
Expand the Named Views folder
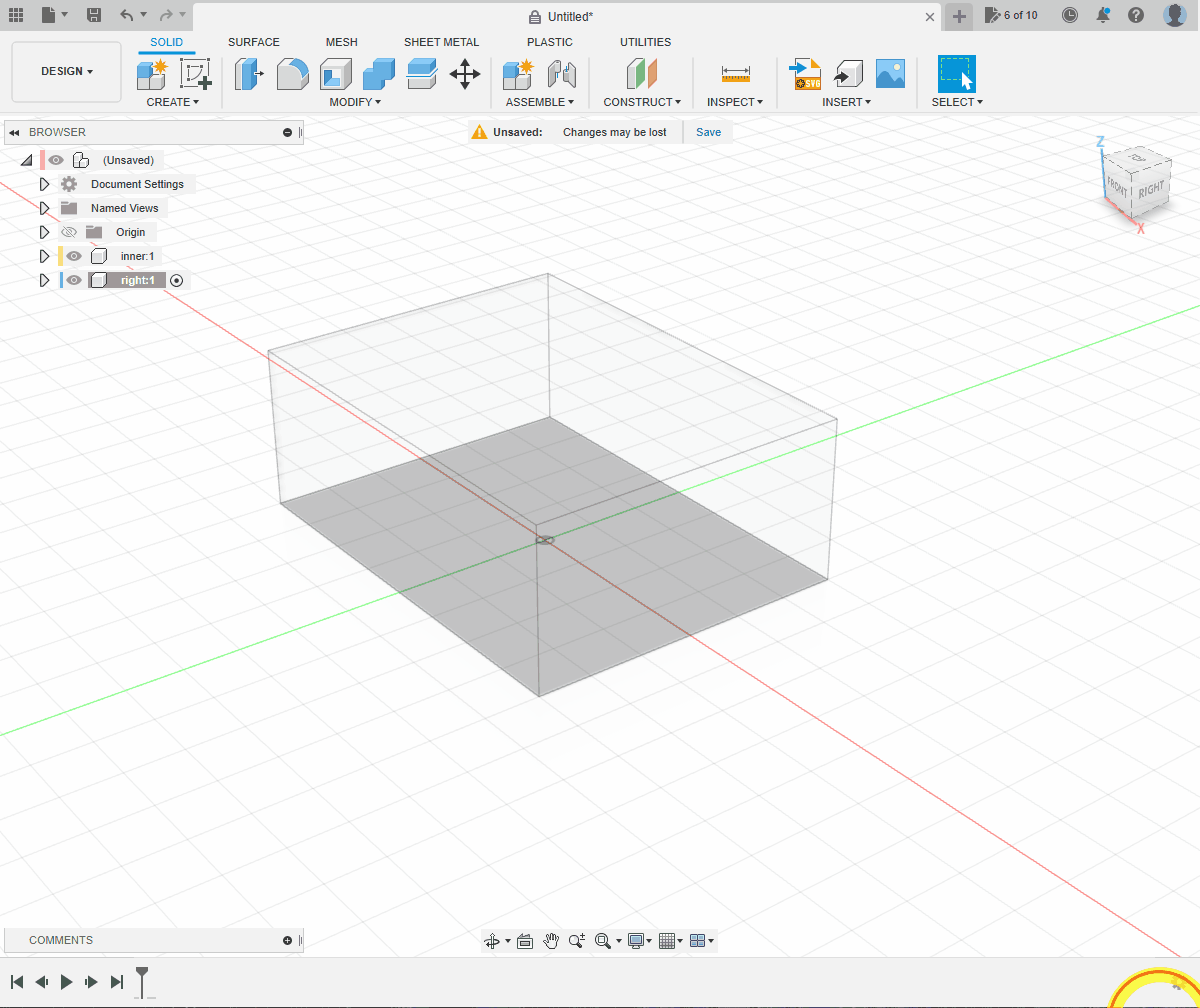(44, 208)
